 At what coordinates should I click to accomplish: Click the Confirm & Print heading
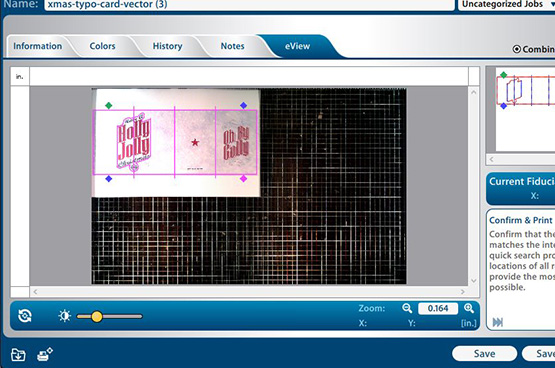coord(521,220)
